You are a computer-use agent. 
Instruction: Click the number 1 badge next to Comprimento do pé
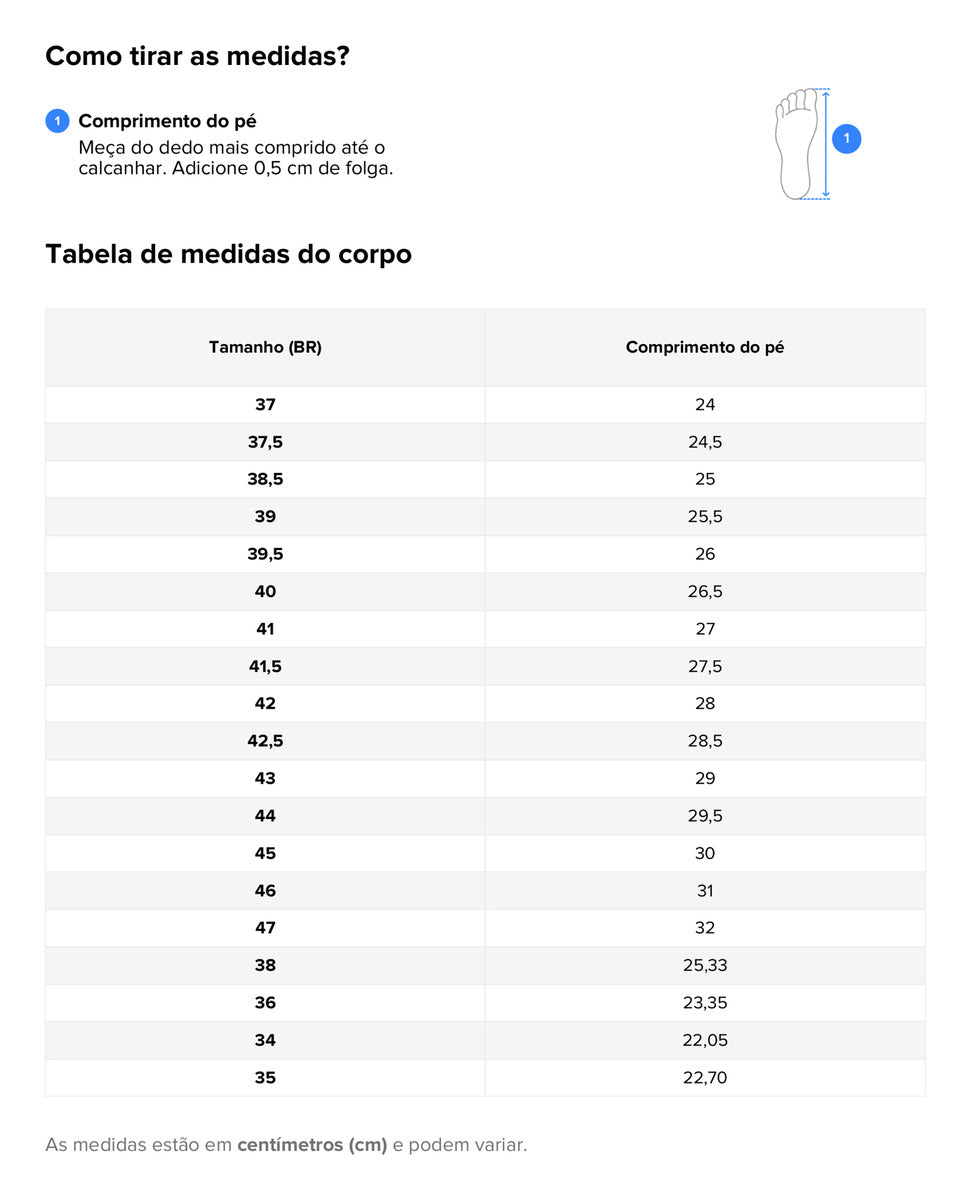click(x=57, y=121)
